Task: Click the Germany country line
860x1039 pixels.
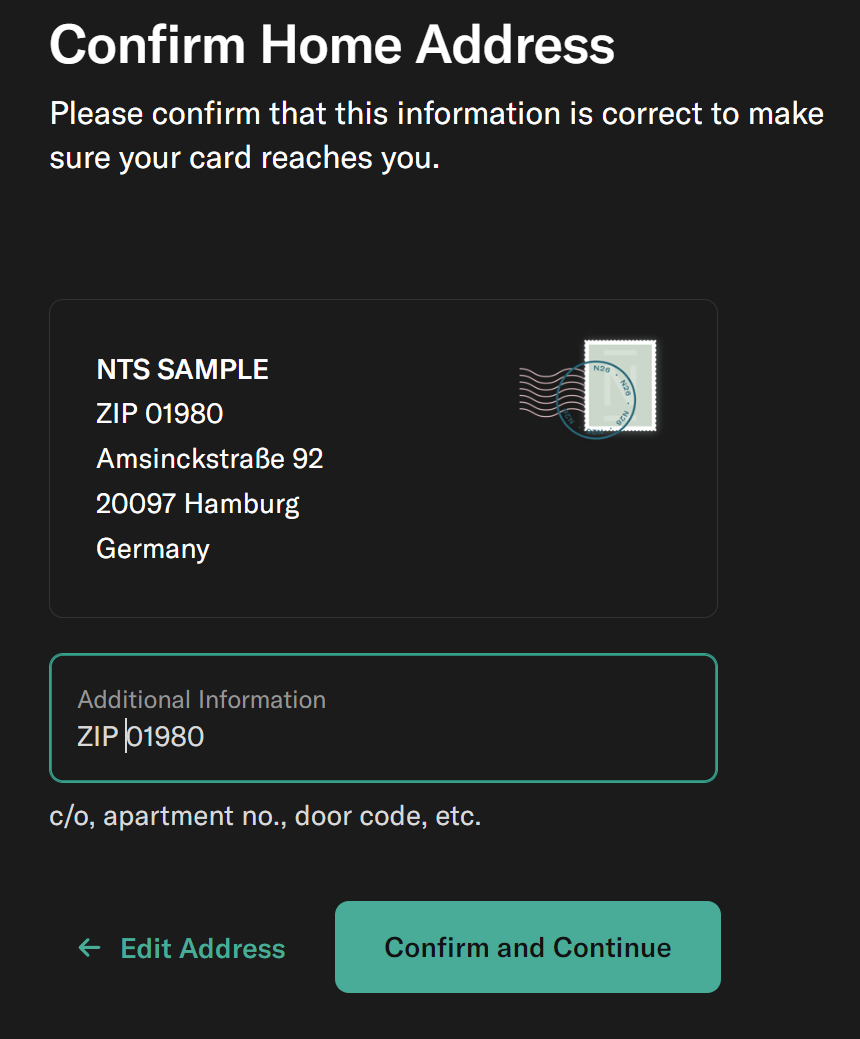Action: click(x=152, y=549)
